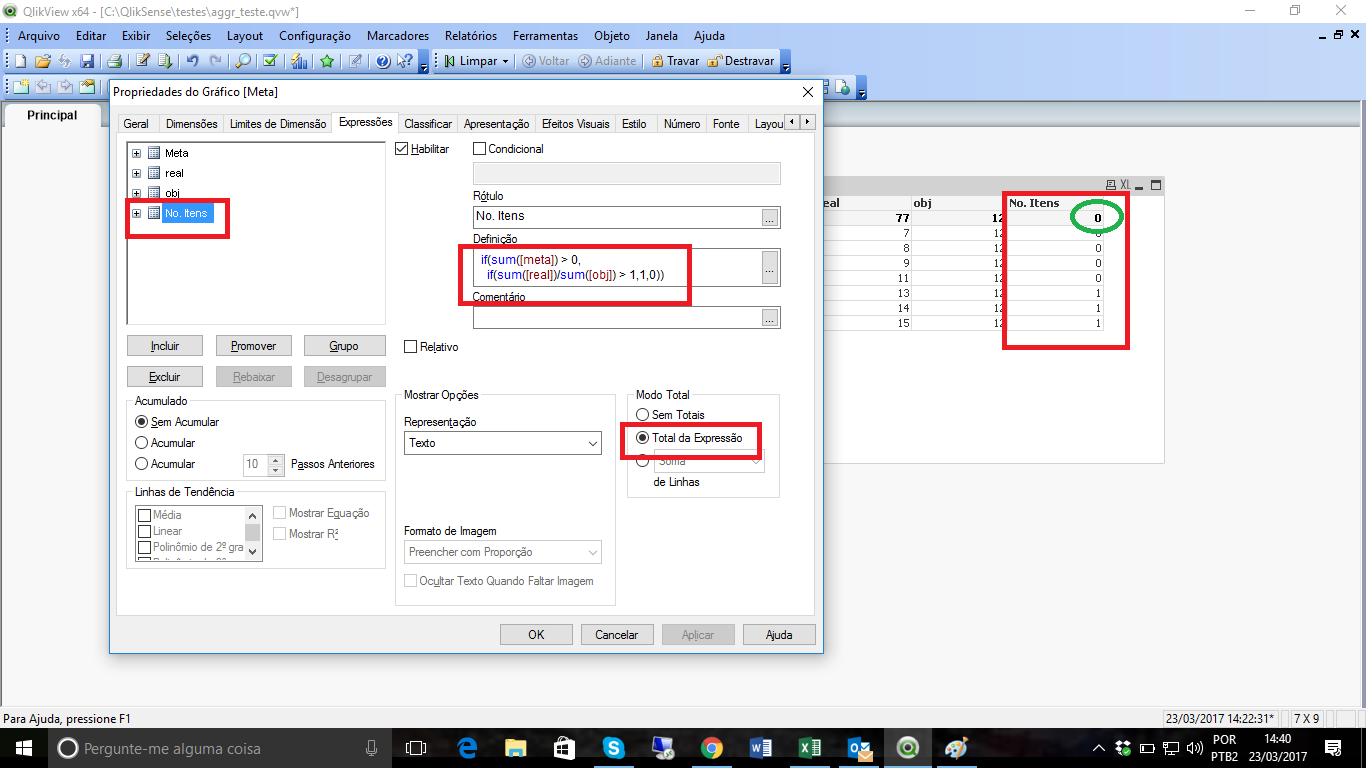Open QlikView from the Windows taskbar

coord(908,748)
